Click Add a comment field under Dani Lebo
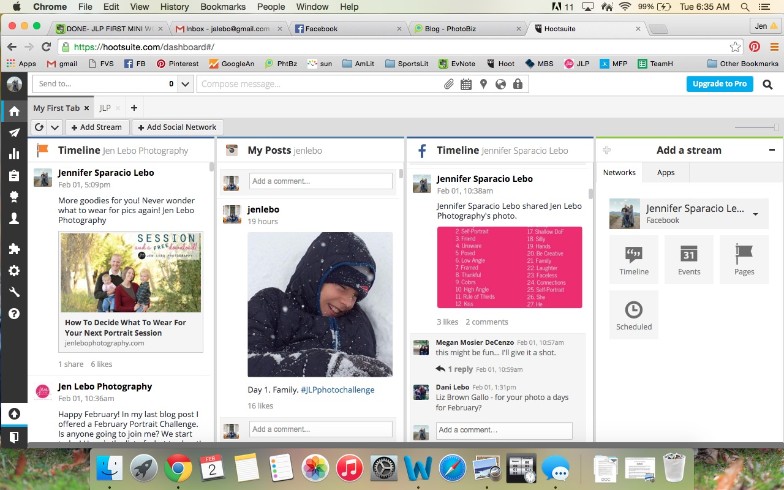 pyautogui.click(x=504, y=430)
